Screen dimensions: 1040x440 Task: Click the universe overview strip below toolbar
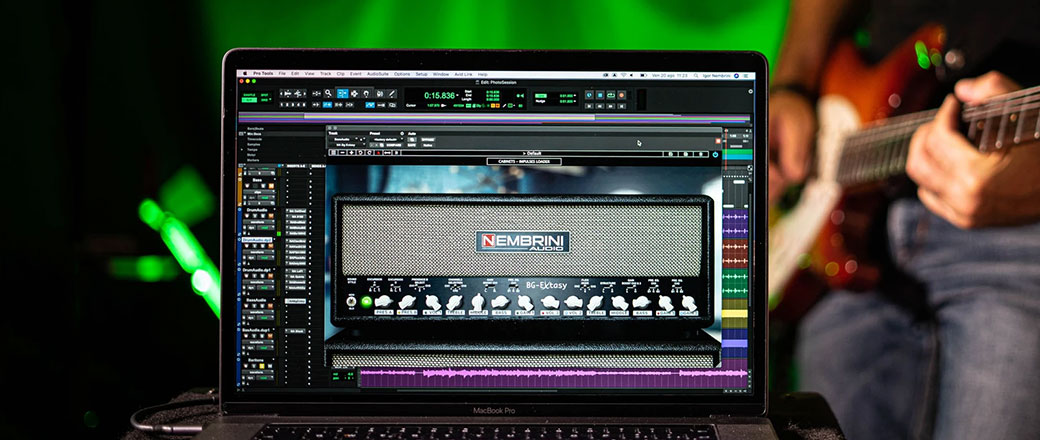pos(494,119)
